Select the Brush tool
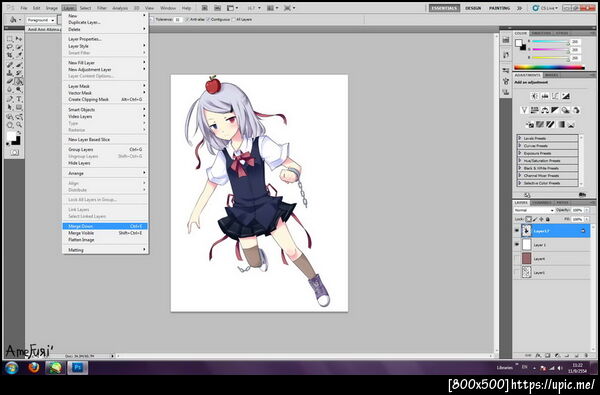Image resolution: width=600 pixels, height=395 pixels. click(19, 64)
